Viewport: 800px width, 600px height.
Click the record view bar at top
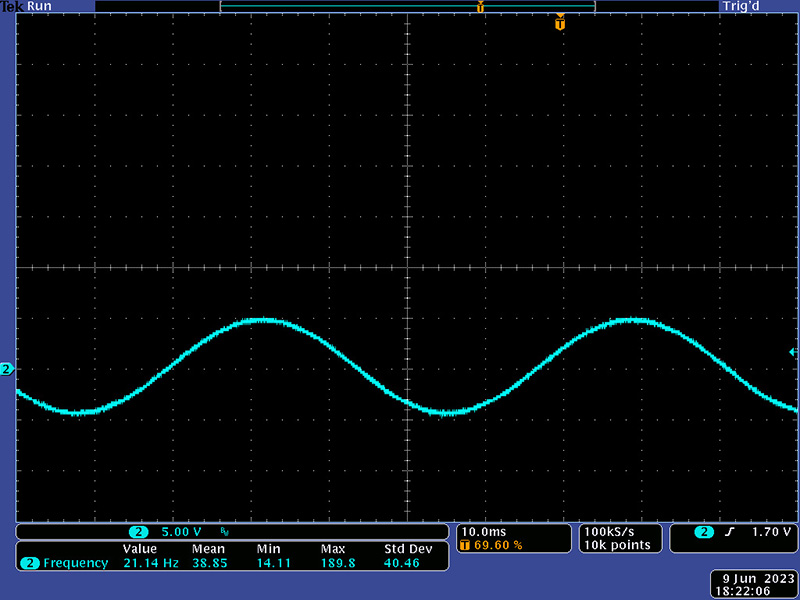(407, 7)
